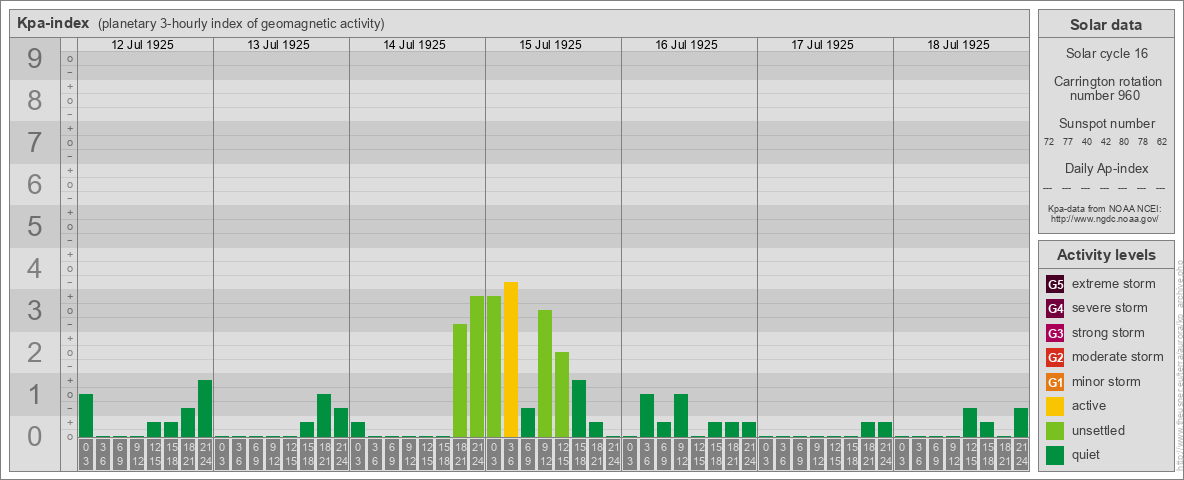1184x480 pixels.
Task: Click sunspot number value 72
Action: point(1049,142)
